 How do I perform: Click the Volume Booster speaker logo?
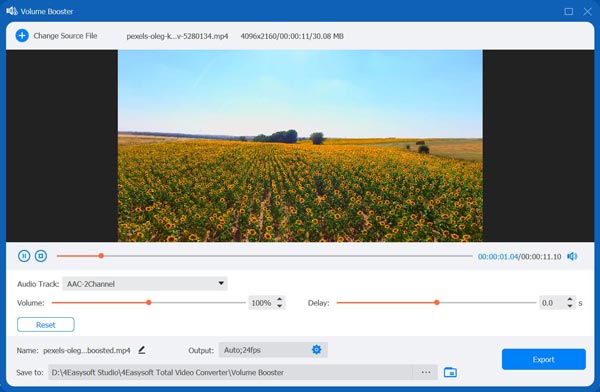coord(11,11)
